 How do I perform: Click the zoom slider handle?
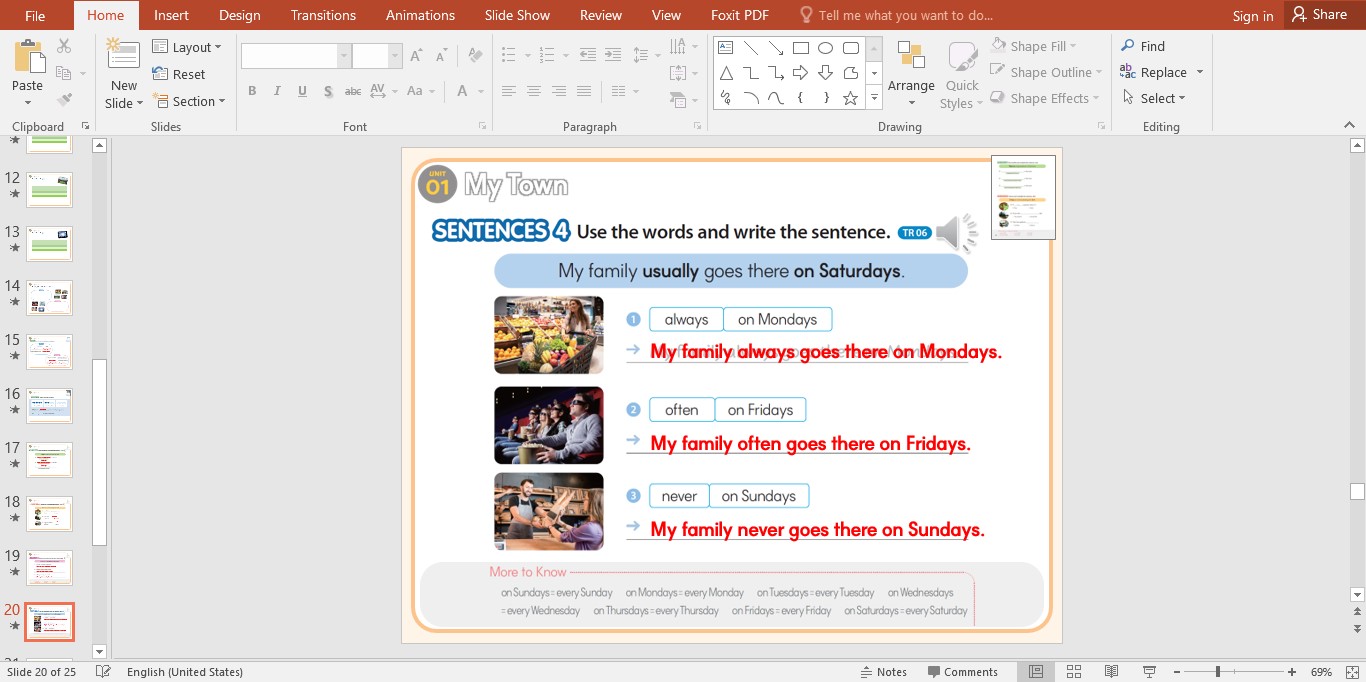click(x=1217, y=672)
